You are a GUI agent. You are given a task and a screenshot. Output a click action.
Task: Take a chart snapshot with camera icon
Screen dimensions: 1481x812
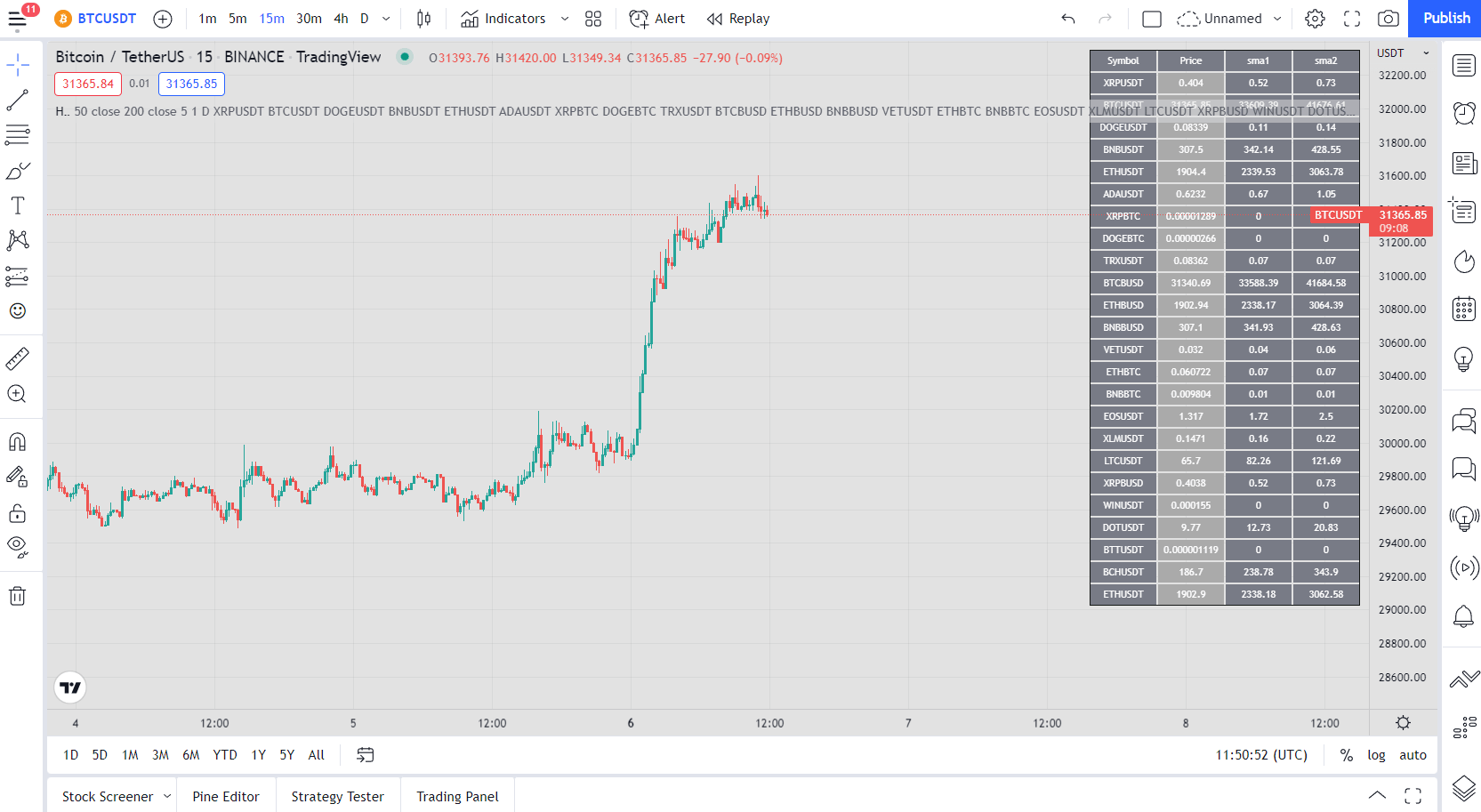tap(1388, 18)
